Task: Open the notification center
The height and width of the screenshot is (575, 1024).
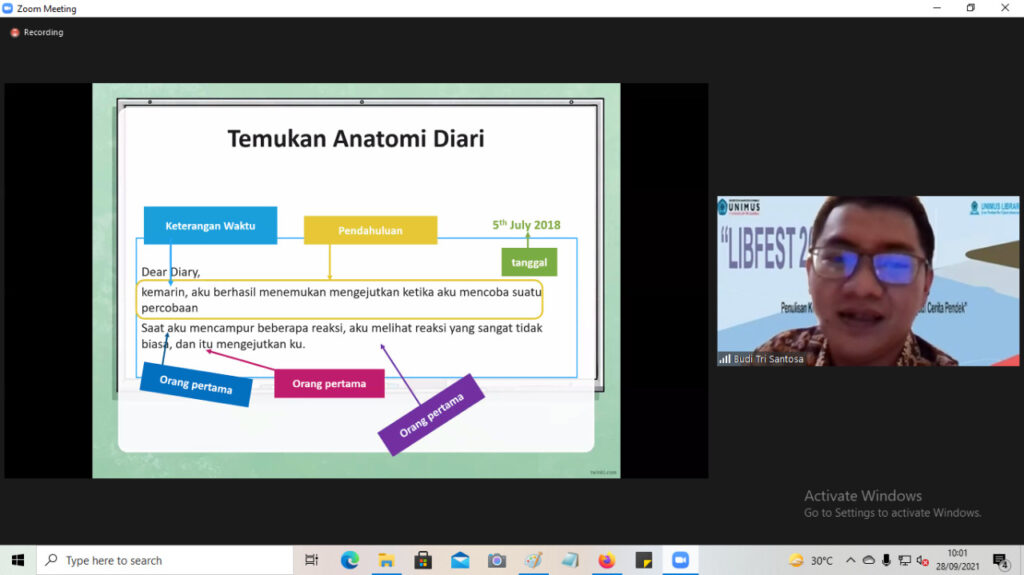Action: tap(1000, 560)
